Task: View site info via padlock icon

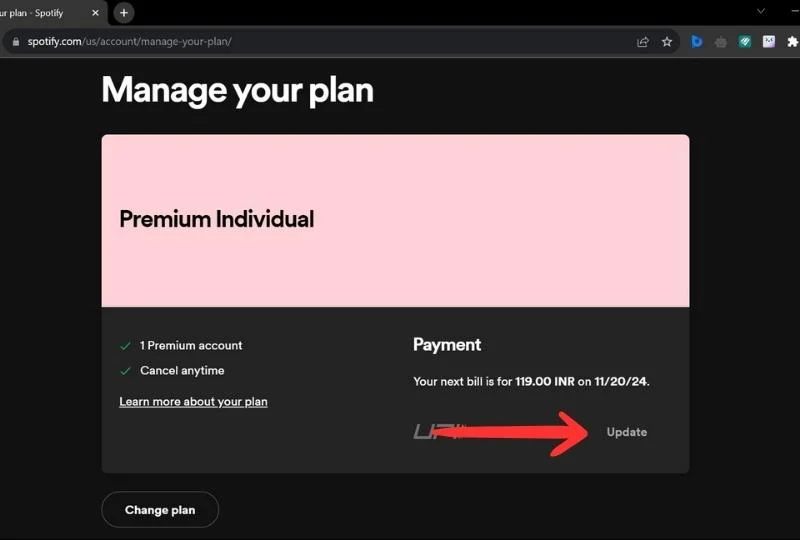Action: 14,42
